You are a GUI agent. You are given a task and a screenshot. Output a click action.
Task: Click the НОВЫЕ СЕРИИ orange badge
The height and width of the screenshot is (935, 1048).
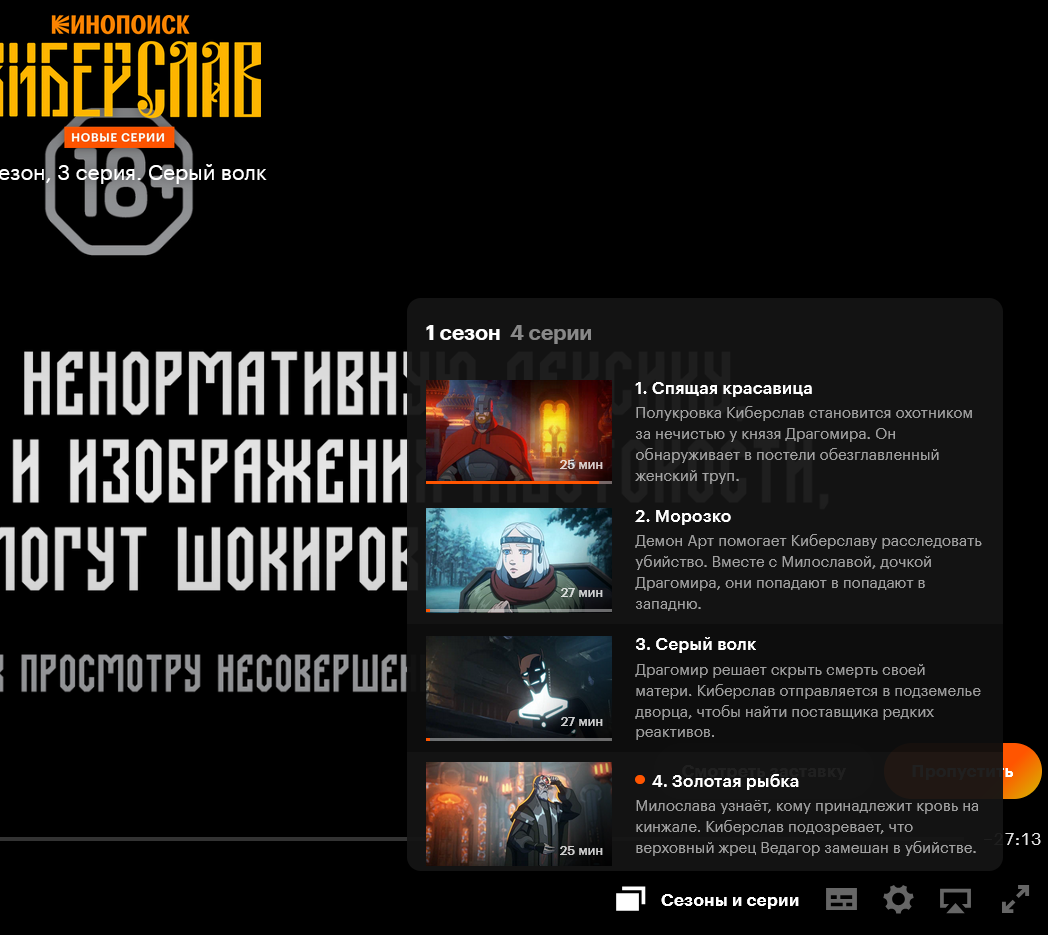[118, 137]
